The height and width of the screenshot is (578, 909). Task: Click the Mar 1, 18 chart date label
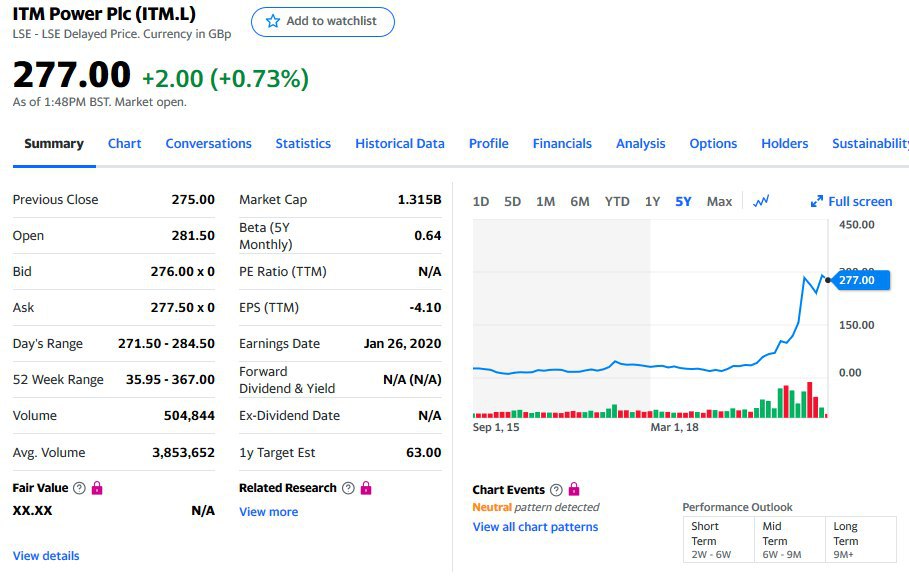[674, 427]
